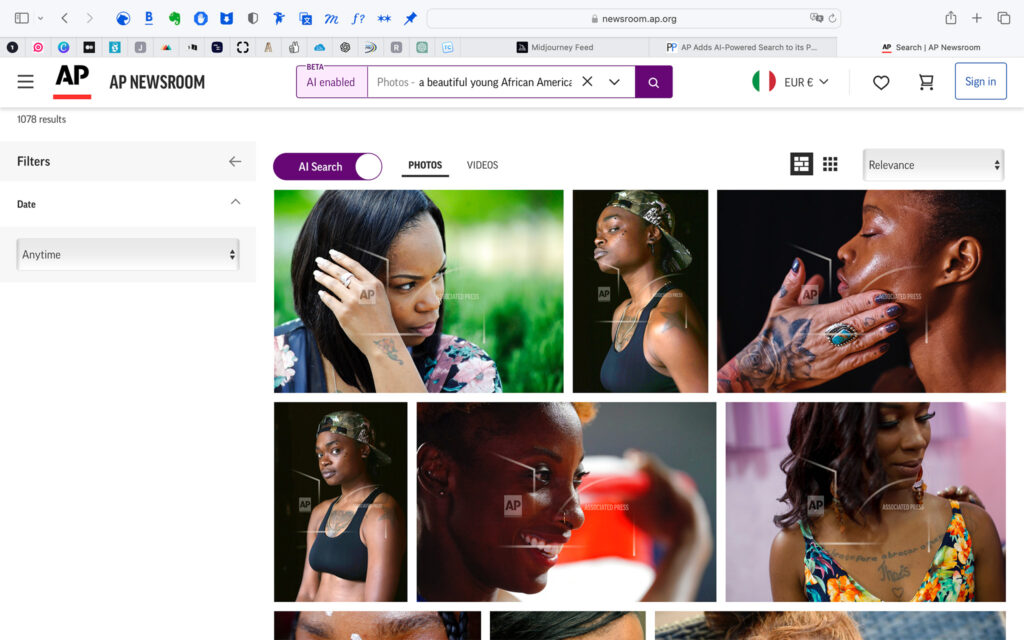Click the translate icon in address bar

[x=816, y=18]
